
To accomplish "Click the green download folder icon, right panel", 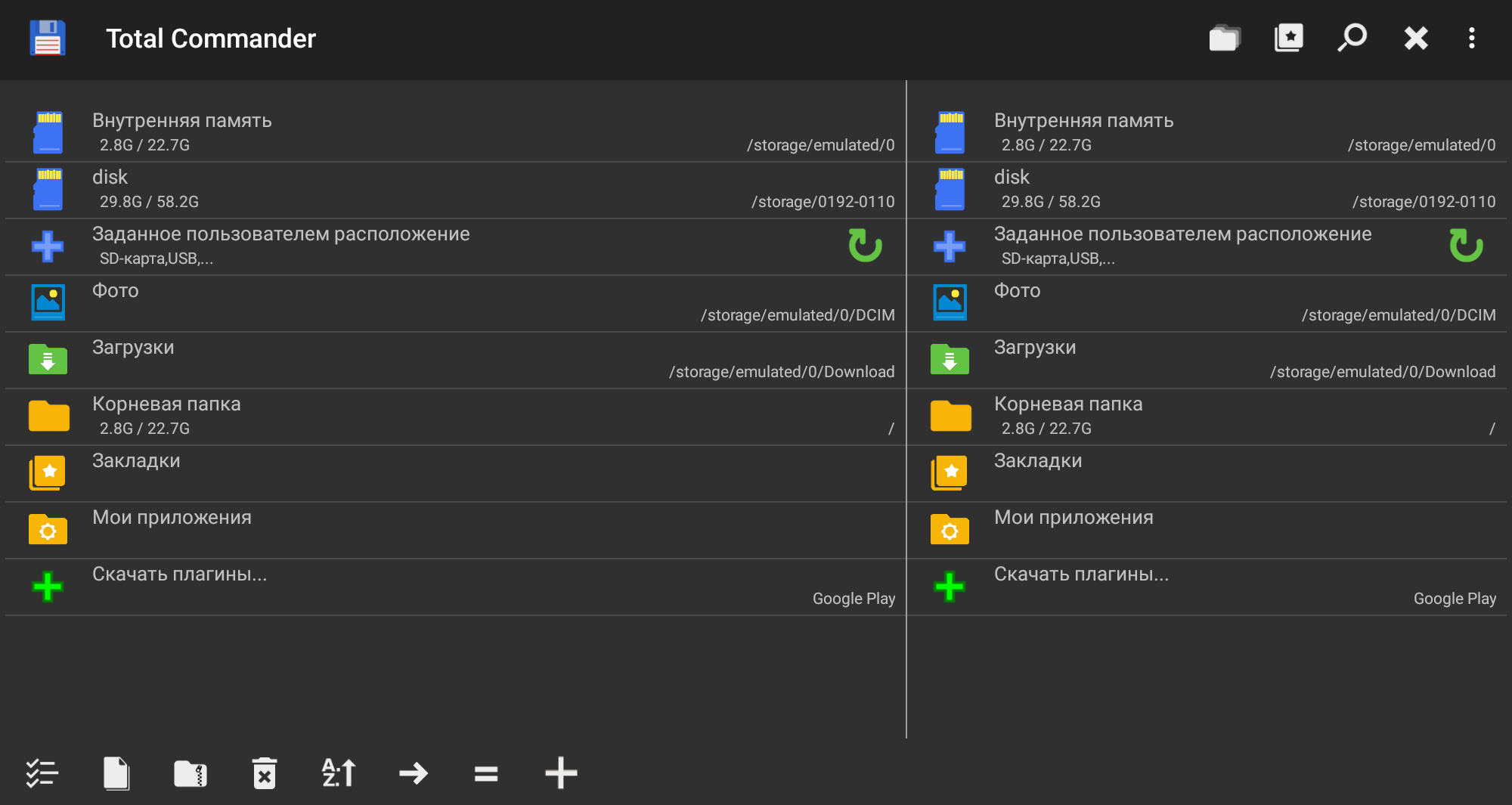I will (x=950, y=359).
